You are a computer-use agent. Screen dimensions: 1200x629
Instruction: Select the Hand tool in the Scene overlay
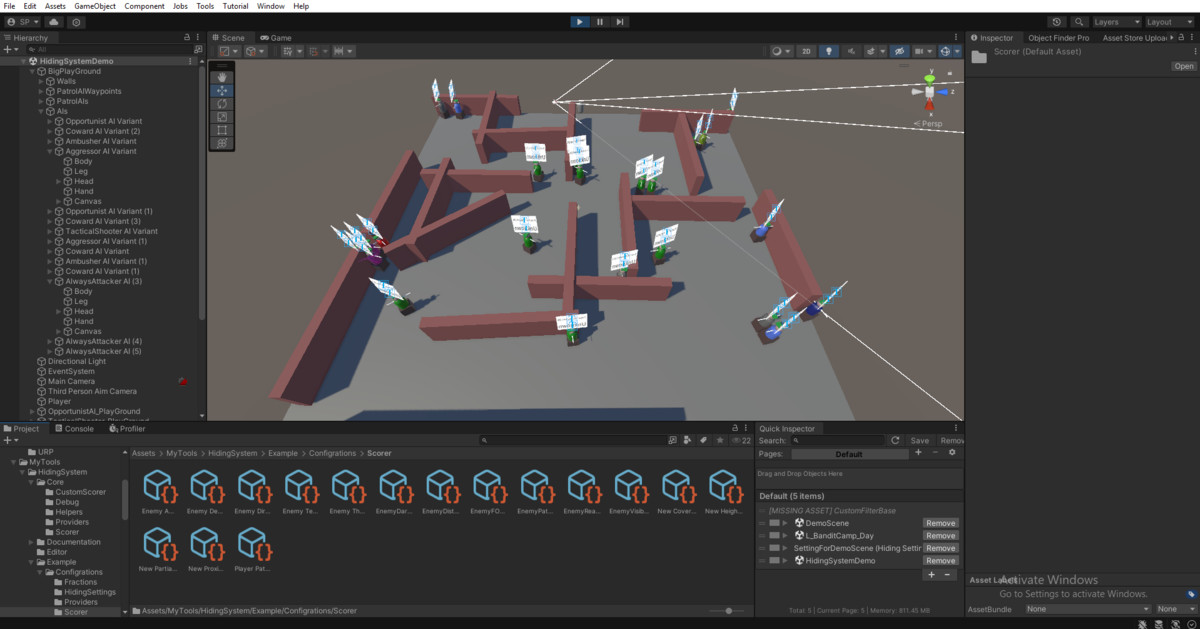[222, 77]
